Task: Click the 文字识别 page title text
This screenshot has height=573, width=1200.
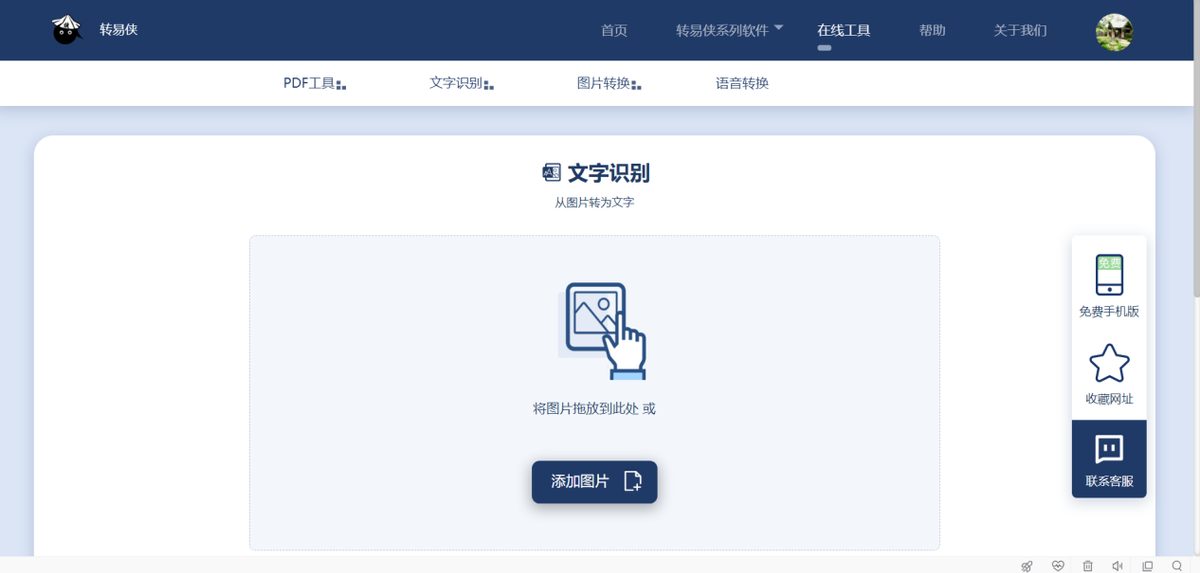Action: pos(608,173)
